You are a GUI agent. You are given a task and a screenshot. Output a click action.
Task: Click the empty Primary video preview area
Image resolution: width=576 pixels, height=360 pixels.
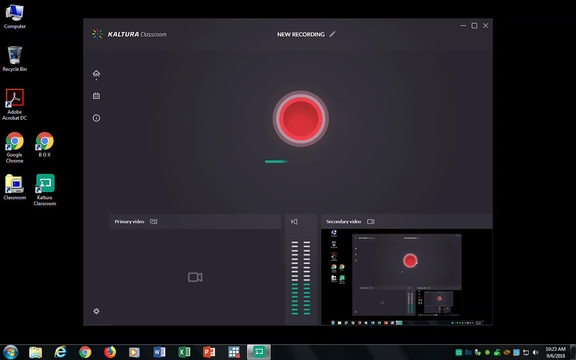(195, 277)
